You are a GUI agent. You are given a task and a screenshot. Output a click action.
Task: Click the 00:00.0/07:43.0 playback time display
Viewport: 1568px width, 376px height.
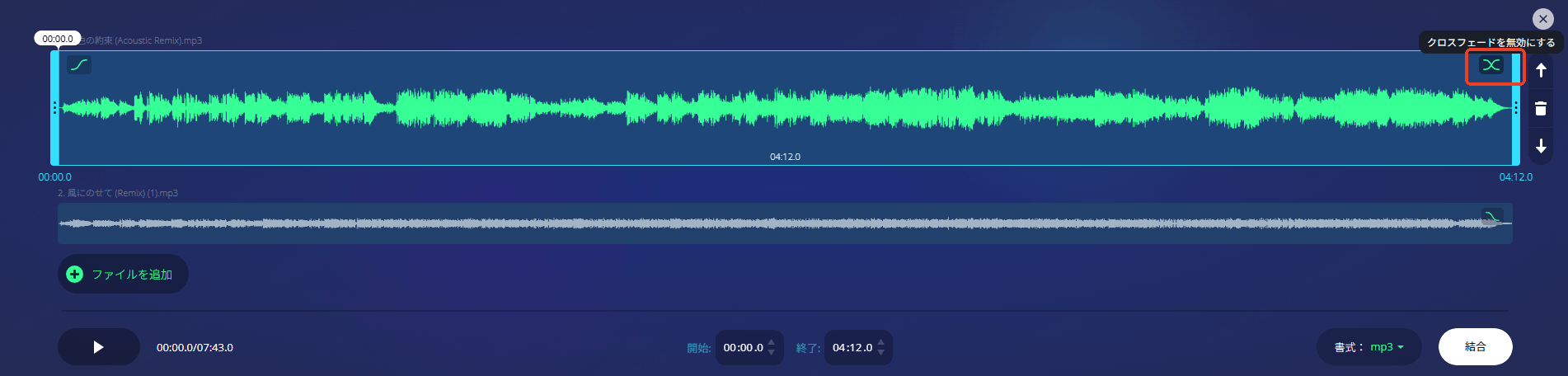tap(195, 348)
